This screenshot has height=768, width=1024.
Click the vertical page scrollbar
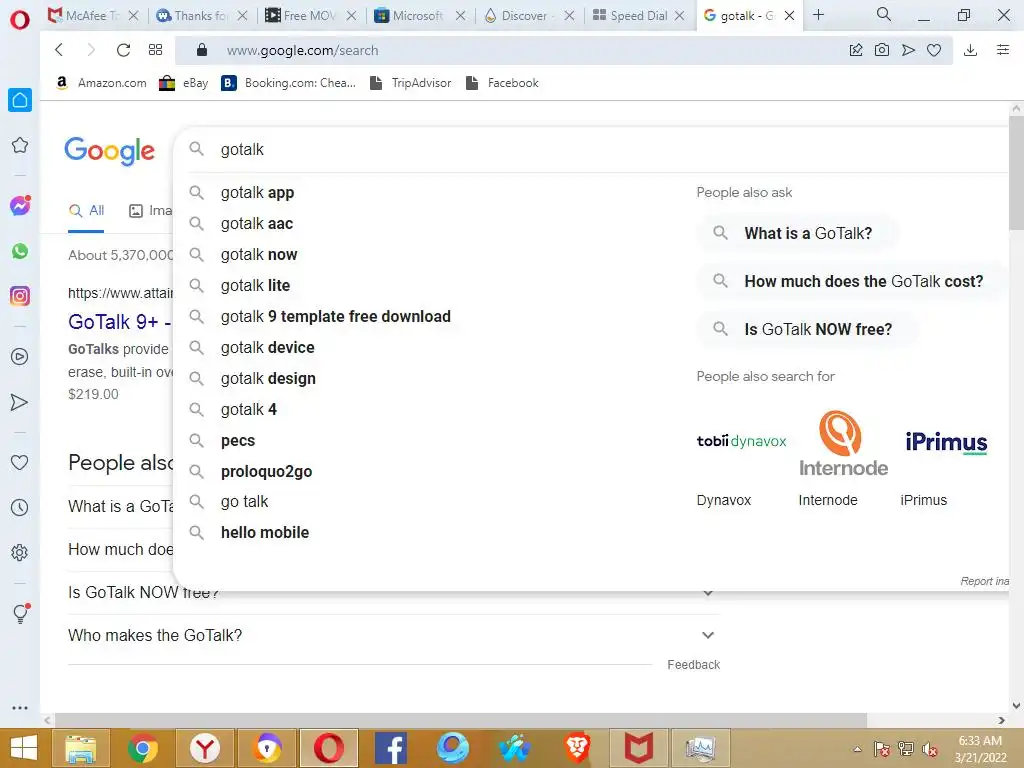coord(1016,174)
